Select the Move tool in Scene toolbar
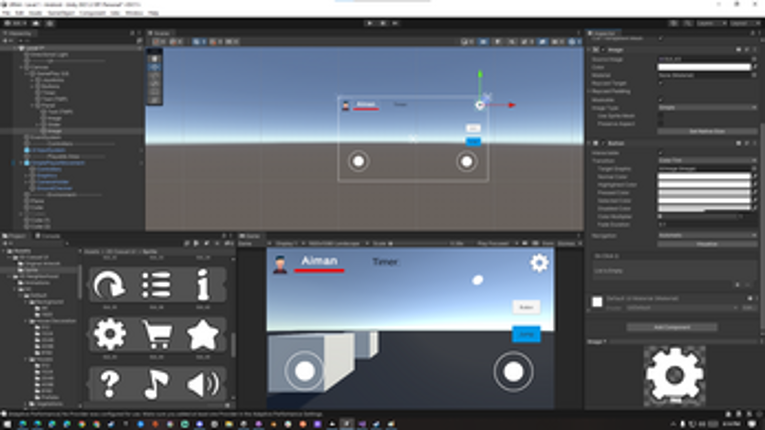 point(154,67)
